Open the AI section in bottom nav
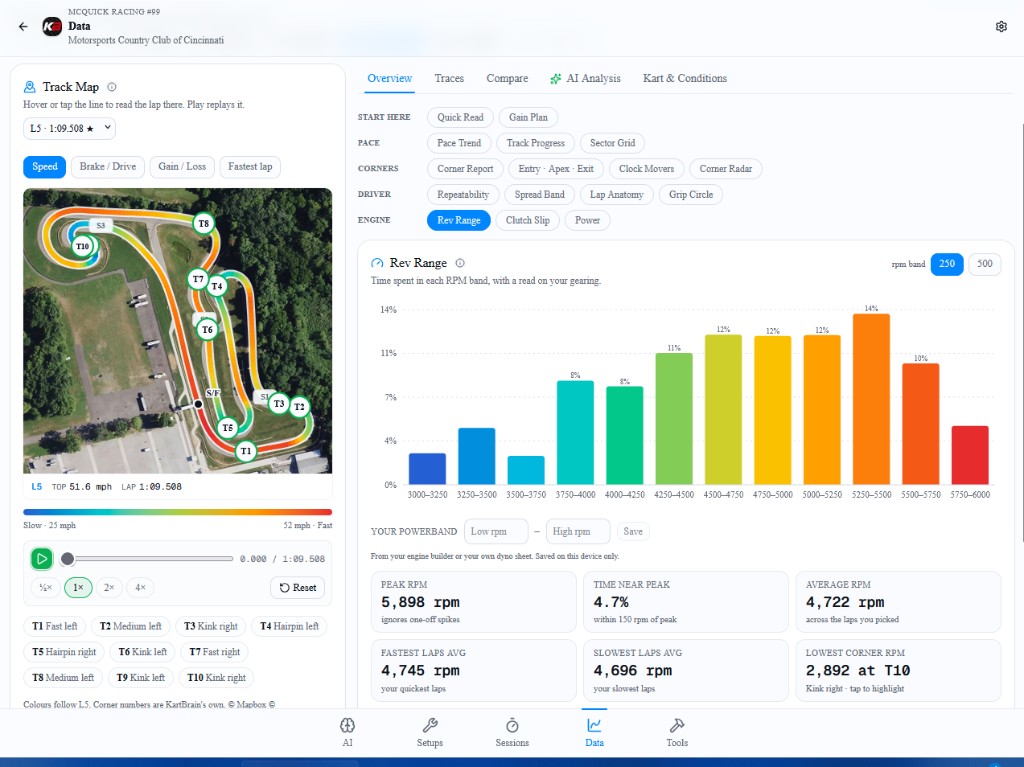 (x=347, y=732)
